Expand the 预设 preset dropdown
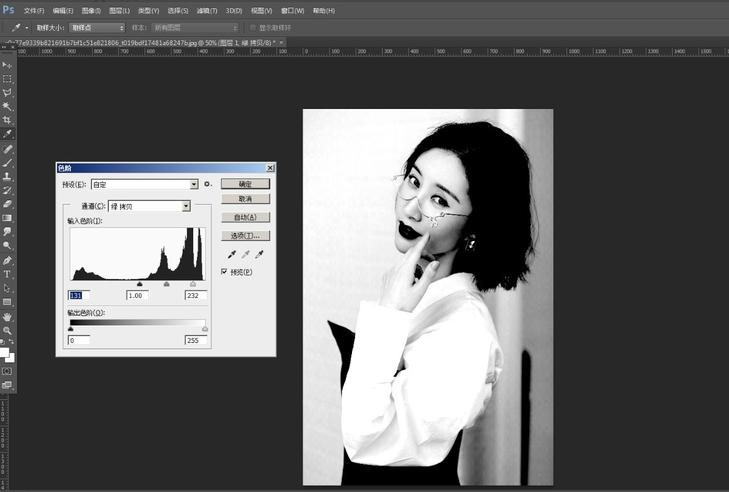Viewport: 729px width, 492px height. pos(194,185)
